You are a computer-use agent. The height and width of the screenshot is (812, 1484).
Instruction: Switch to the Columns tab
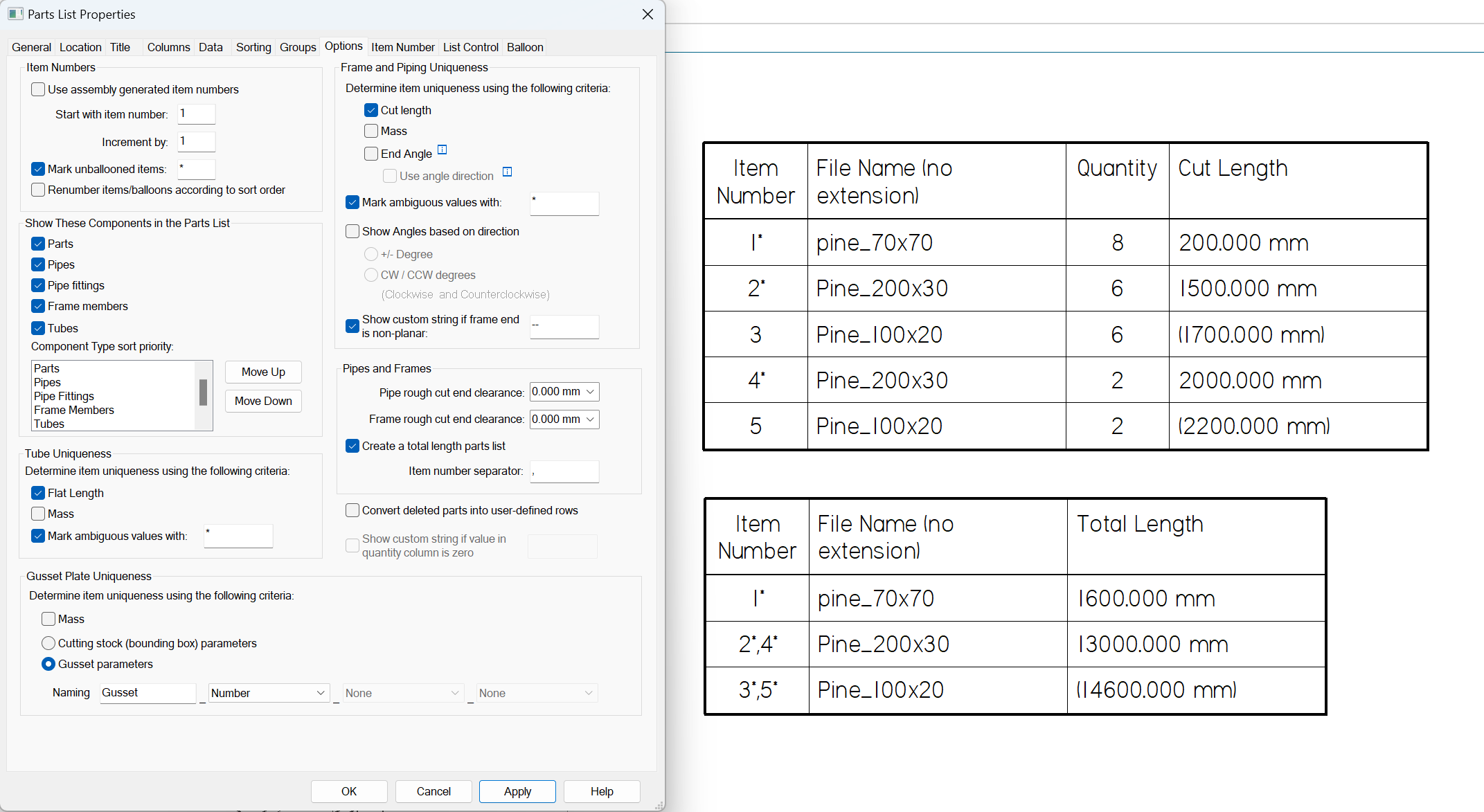point(168,47)
